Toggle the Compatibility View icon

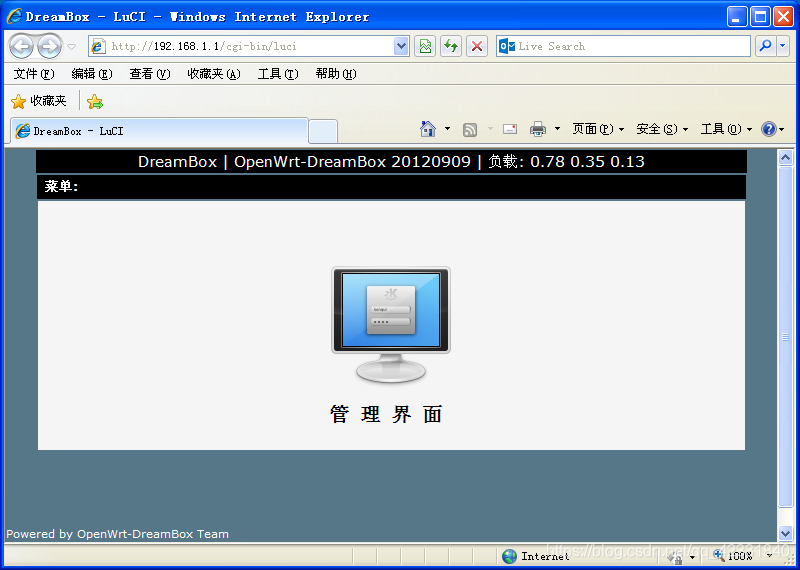424,46
